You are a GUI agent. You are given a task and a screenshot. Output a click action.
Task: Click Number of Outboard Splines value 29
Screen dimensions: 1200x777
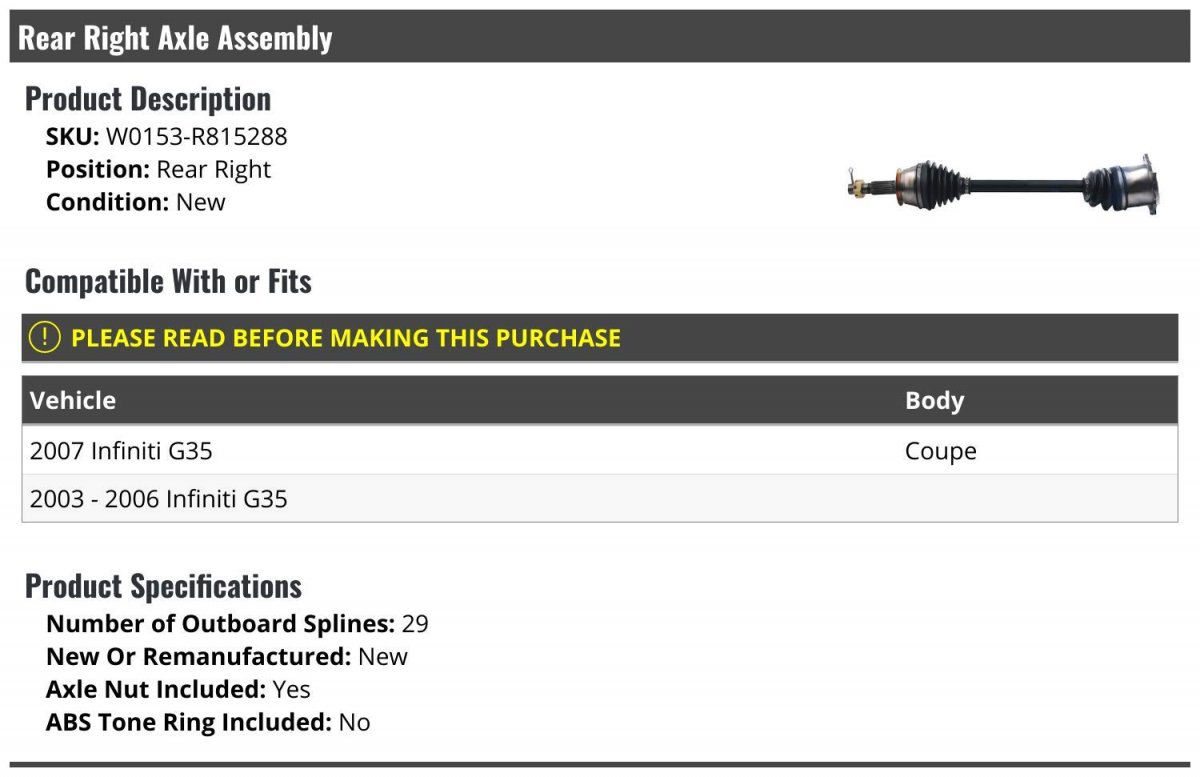415,624
